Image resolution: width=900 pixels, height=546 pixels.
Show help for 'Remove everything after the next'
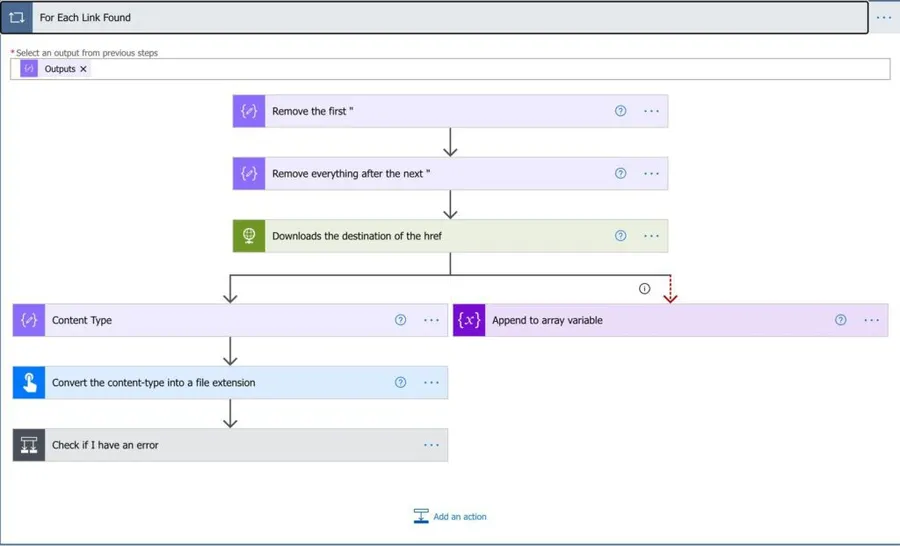620,174
